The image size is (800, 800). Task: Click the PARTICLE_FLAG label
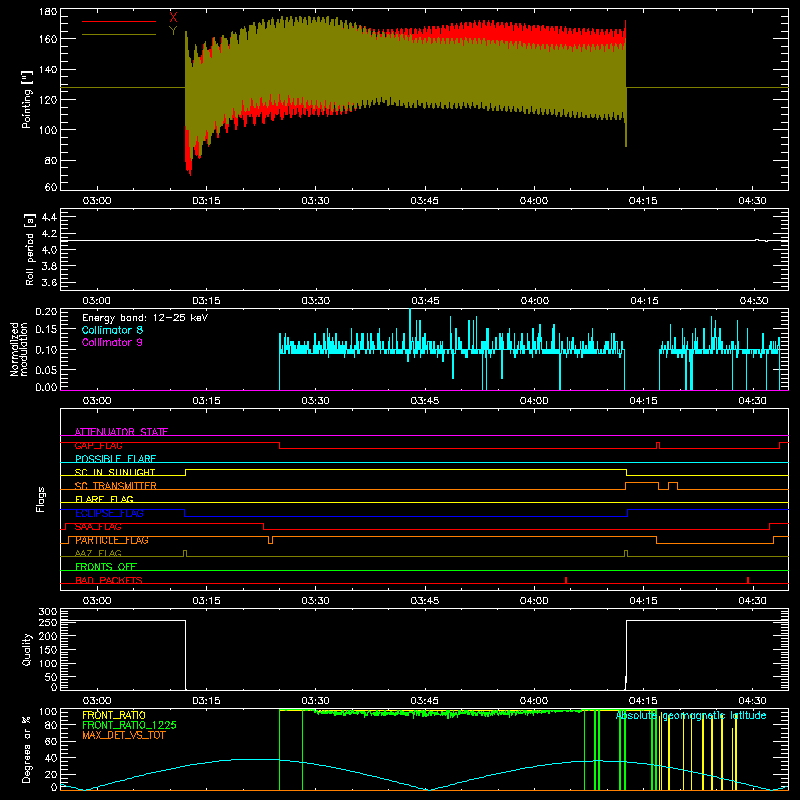[112, 540]
